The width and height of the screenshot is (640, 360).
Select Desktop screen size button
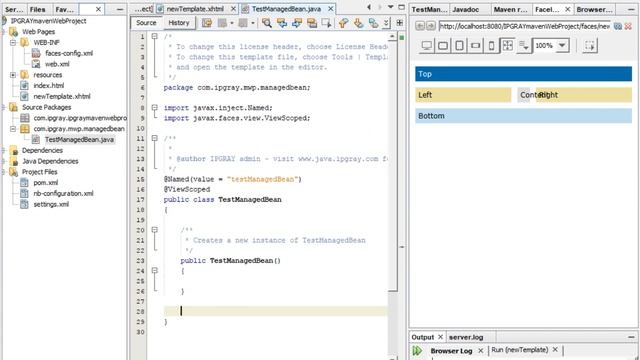pos(427,46)
